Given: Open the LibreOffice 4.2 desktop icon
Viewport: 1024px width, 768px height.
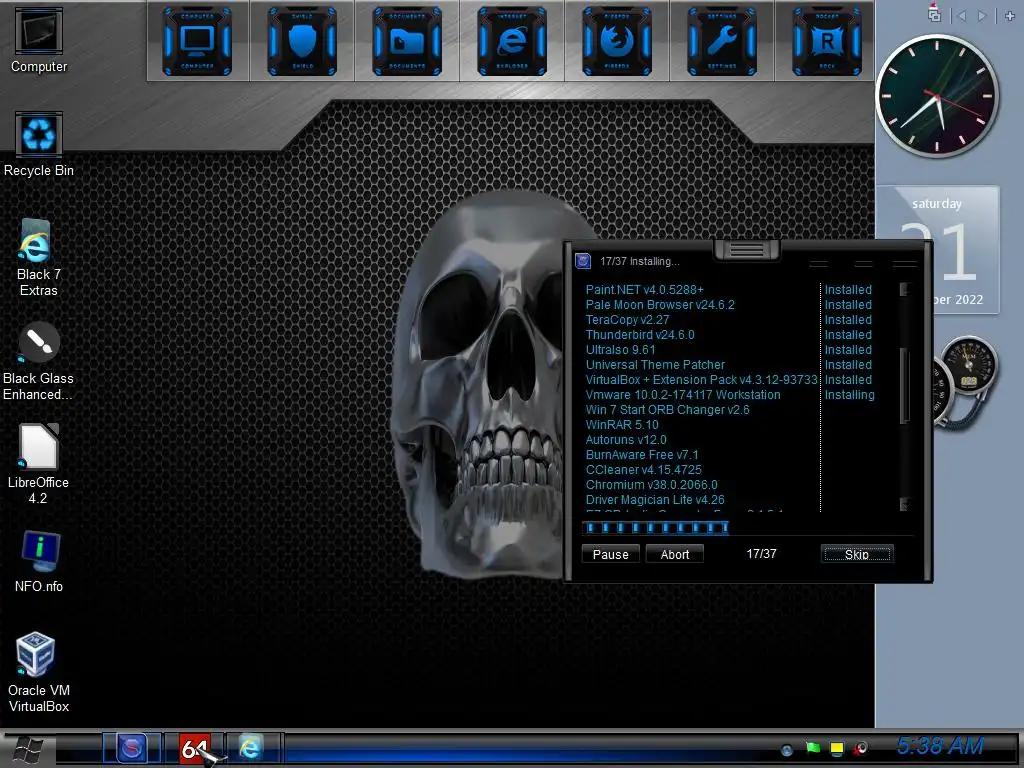Looking at the screenshot, I should coord(38,464).
